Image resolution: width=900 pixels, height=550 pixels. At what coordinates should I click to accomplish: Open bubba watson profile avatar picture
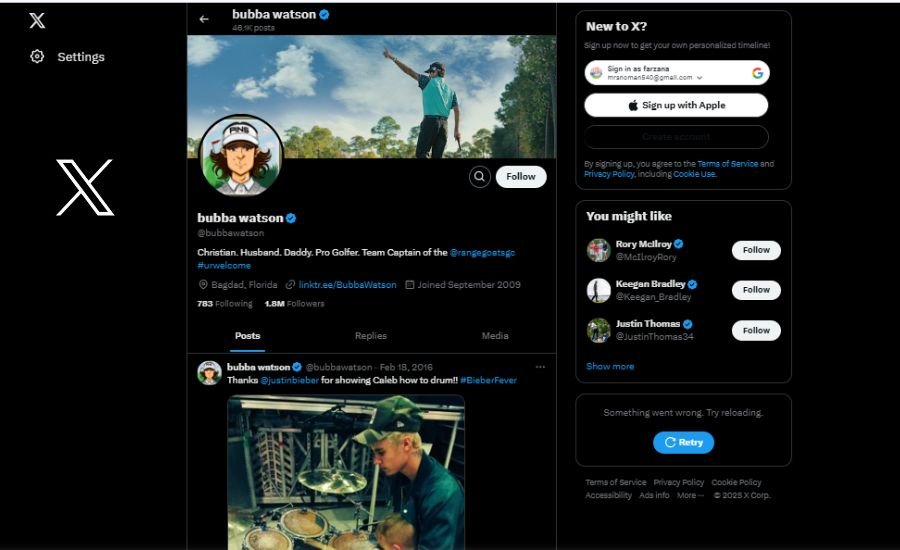click(x=241, y=156)
